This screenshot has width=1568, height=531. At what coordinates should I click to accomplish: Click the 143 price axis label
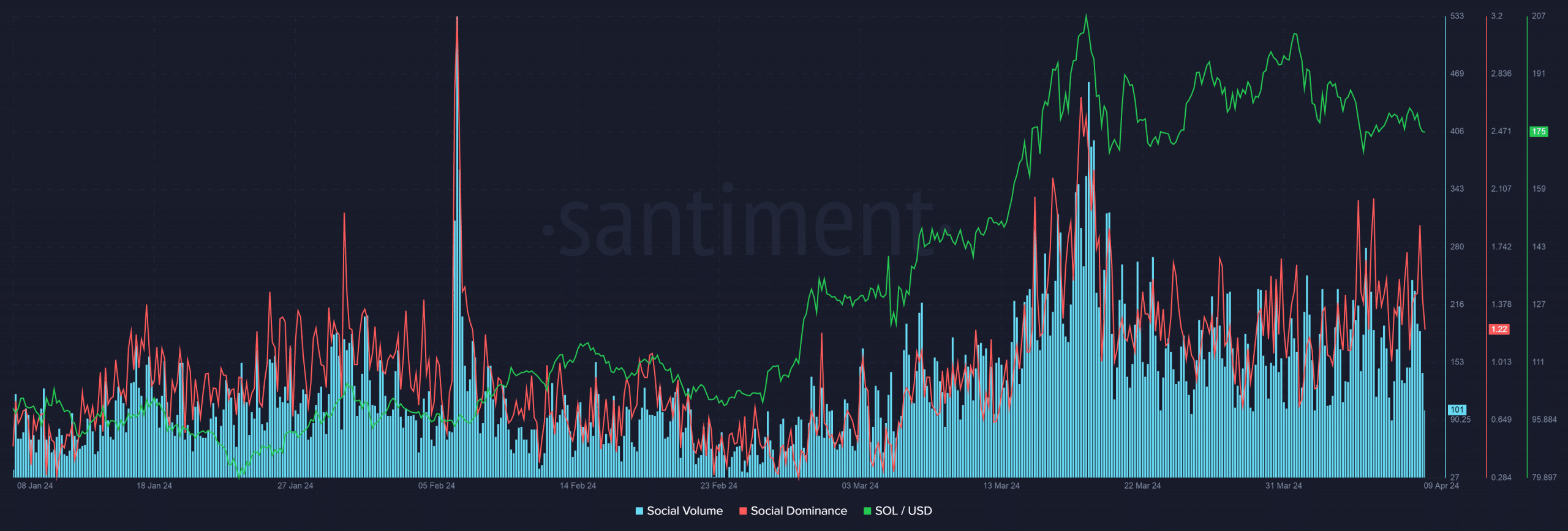point(1539,247)
